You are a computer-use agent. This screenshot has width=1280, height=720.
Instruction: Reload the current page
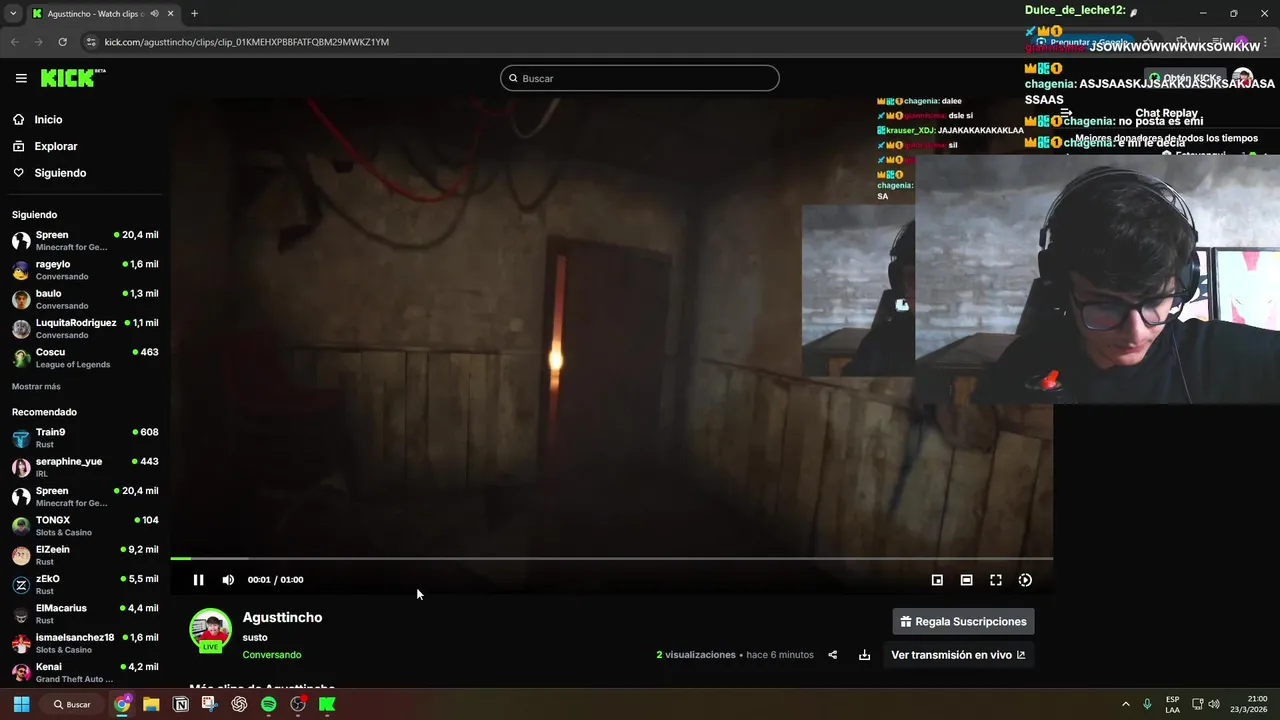pyautogui.click(x=62, y=42)
